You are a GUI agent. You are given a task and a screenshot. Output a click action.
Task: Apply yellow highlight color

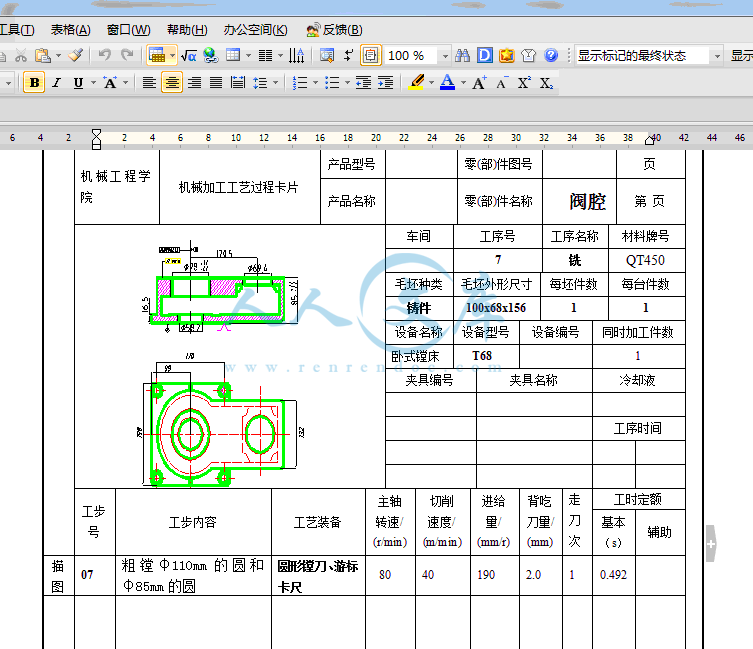[x=416, y=82]
